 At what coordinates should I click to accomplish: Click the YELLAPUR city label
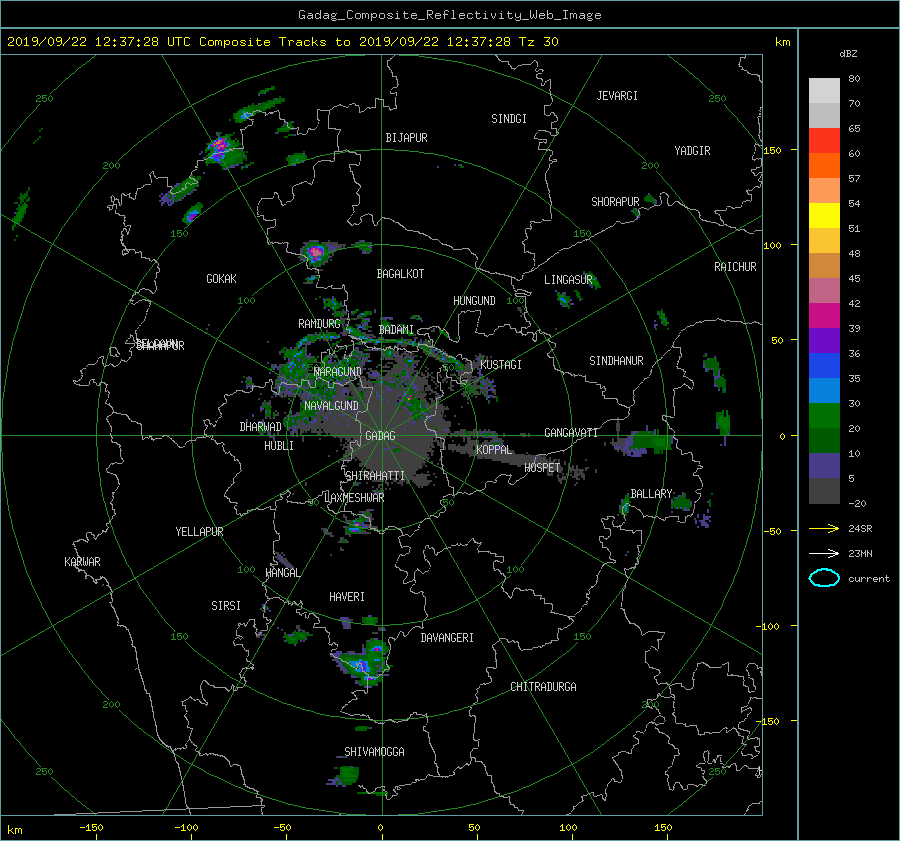199,532
